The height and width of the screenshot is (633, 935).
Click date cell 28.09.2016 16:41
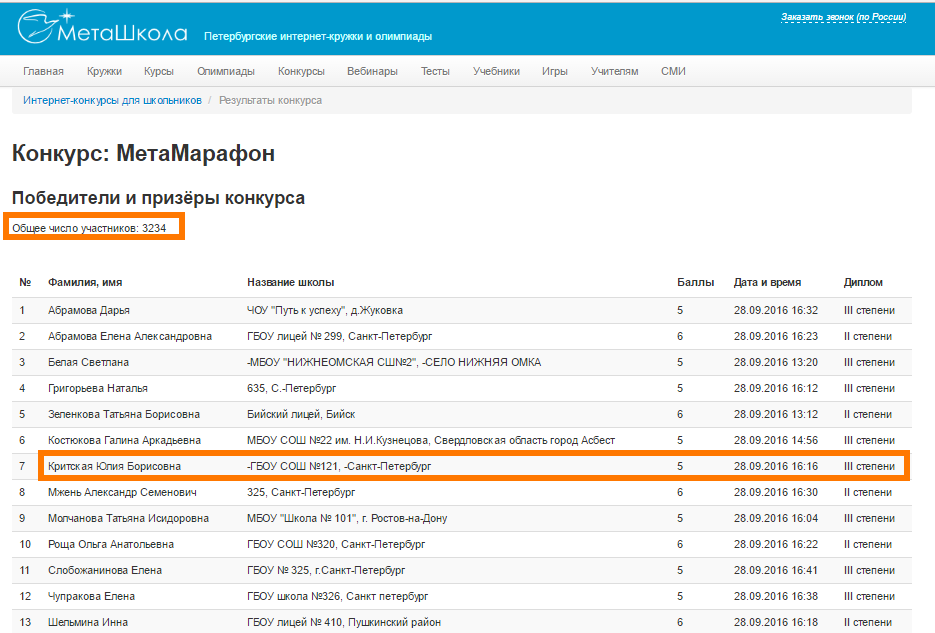776,570
